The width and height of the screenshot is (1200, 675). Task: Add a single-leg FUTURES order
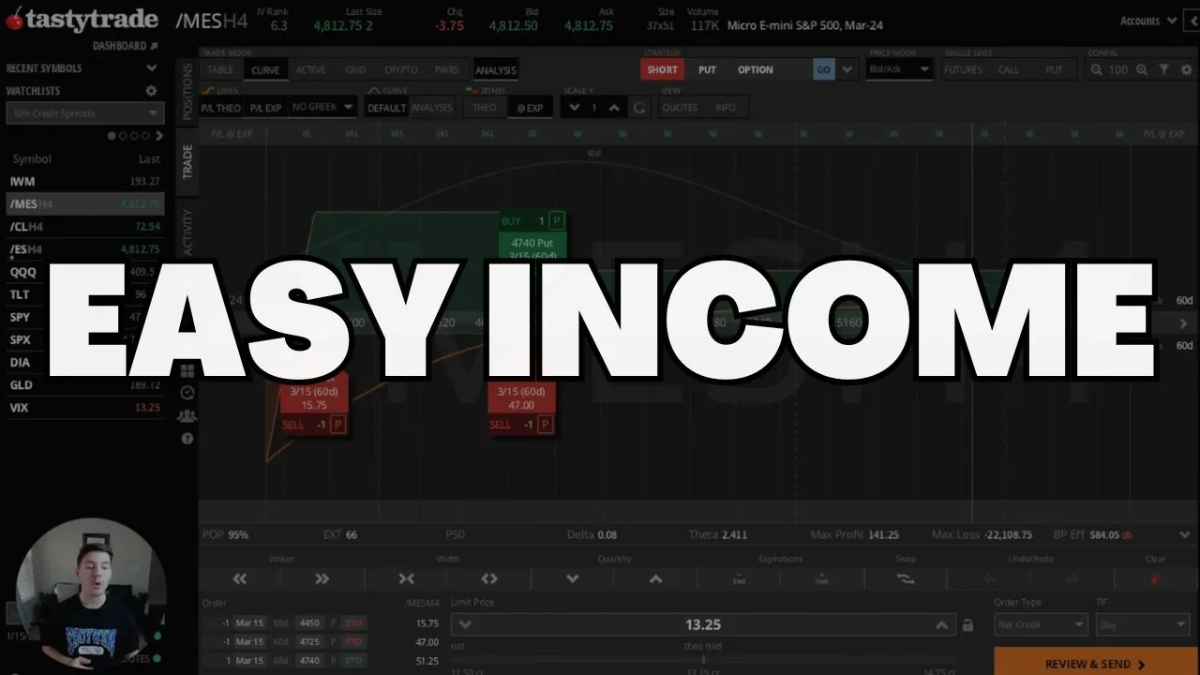tap(964, 70)
